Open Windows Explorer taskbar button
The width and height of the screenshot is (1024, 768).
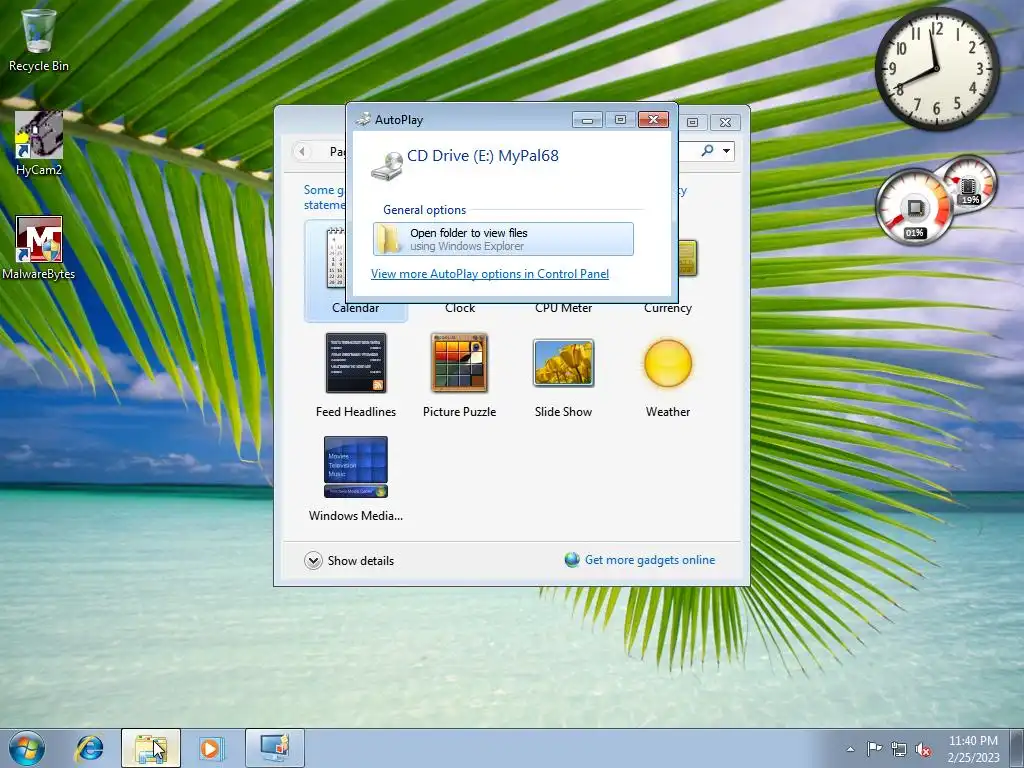click(151, 748)
